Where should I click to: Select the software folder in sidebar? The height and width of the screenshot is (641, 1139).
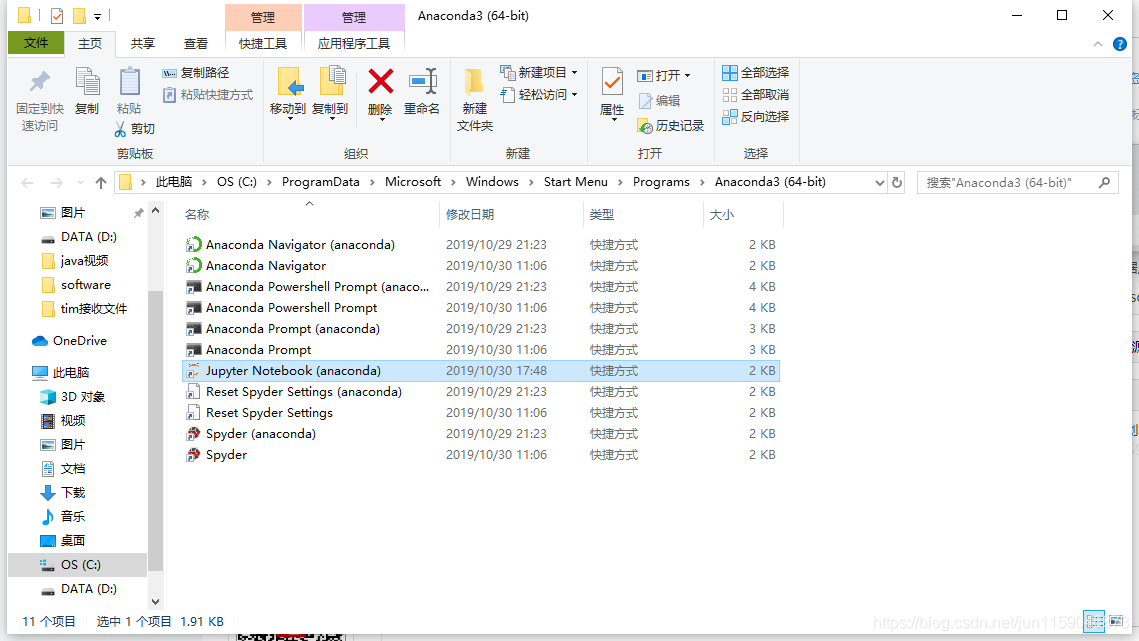[x=86, y=285]
